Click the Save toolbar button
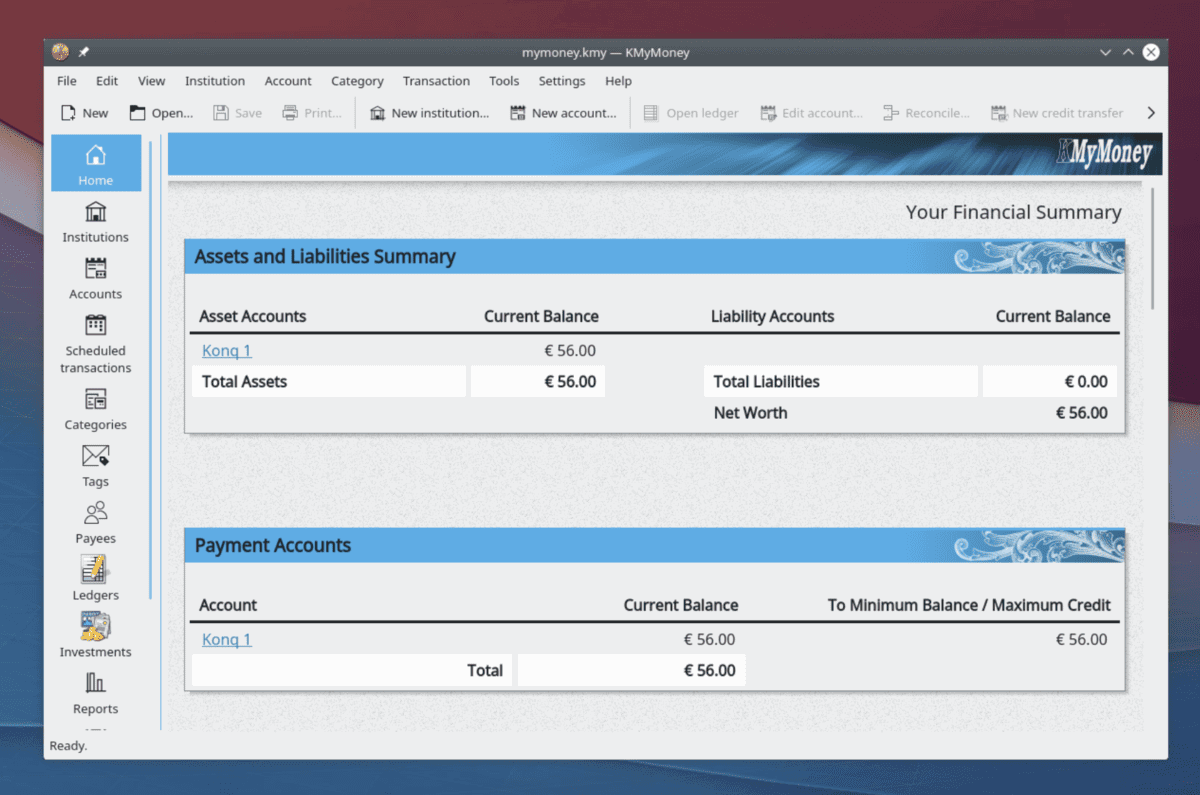This screenshot has height=795, width=1200. (237, 113)
